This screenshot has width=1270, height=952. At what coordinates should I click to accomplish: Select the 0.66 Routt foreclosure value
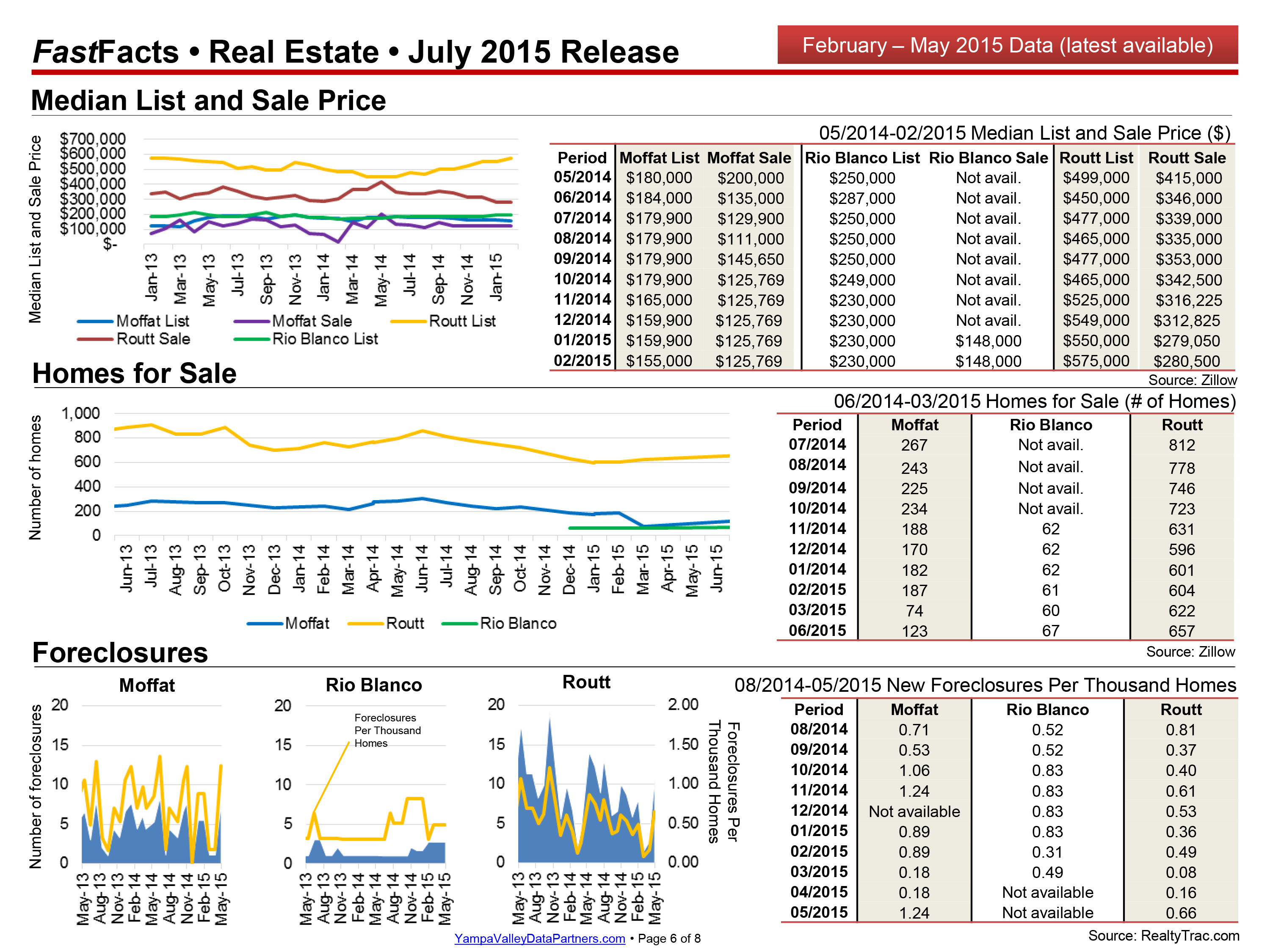(1181, 913)
